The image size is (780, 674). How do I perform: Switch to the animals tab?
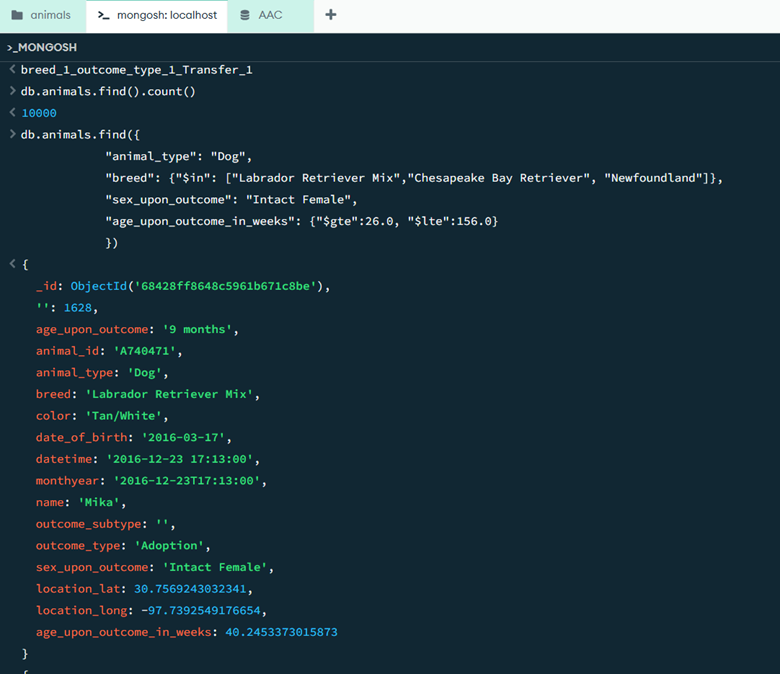click(43, 15)
